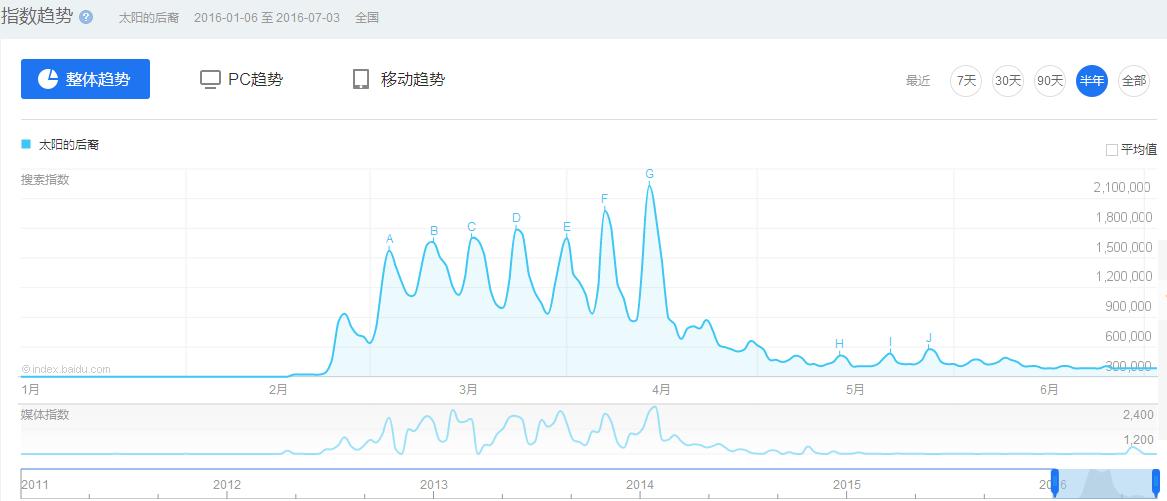Viewport: 1167px width, 501px height.
Task: Click news marker F on the trend line
Action: [605, 199]
